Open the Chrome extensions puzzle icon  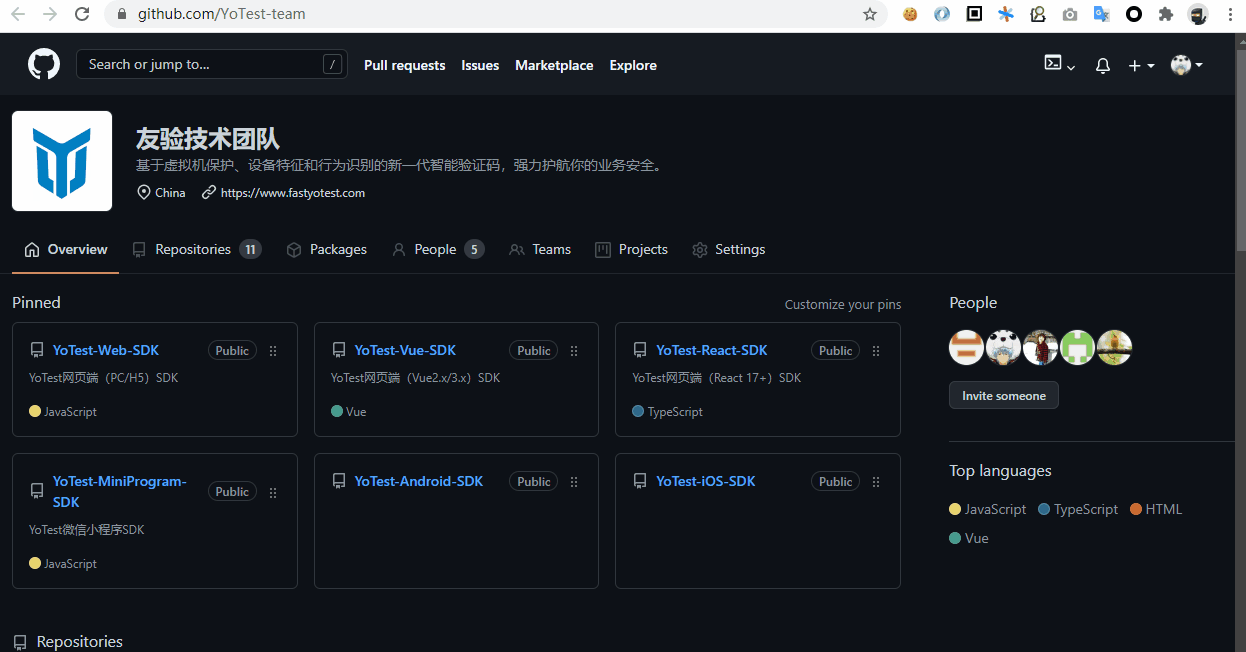pos(1165,14)
